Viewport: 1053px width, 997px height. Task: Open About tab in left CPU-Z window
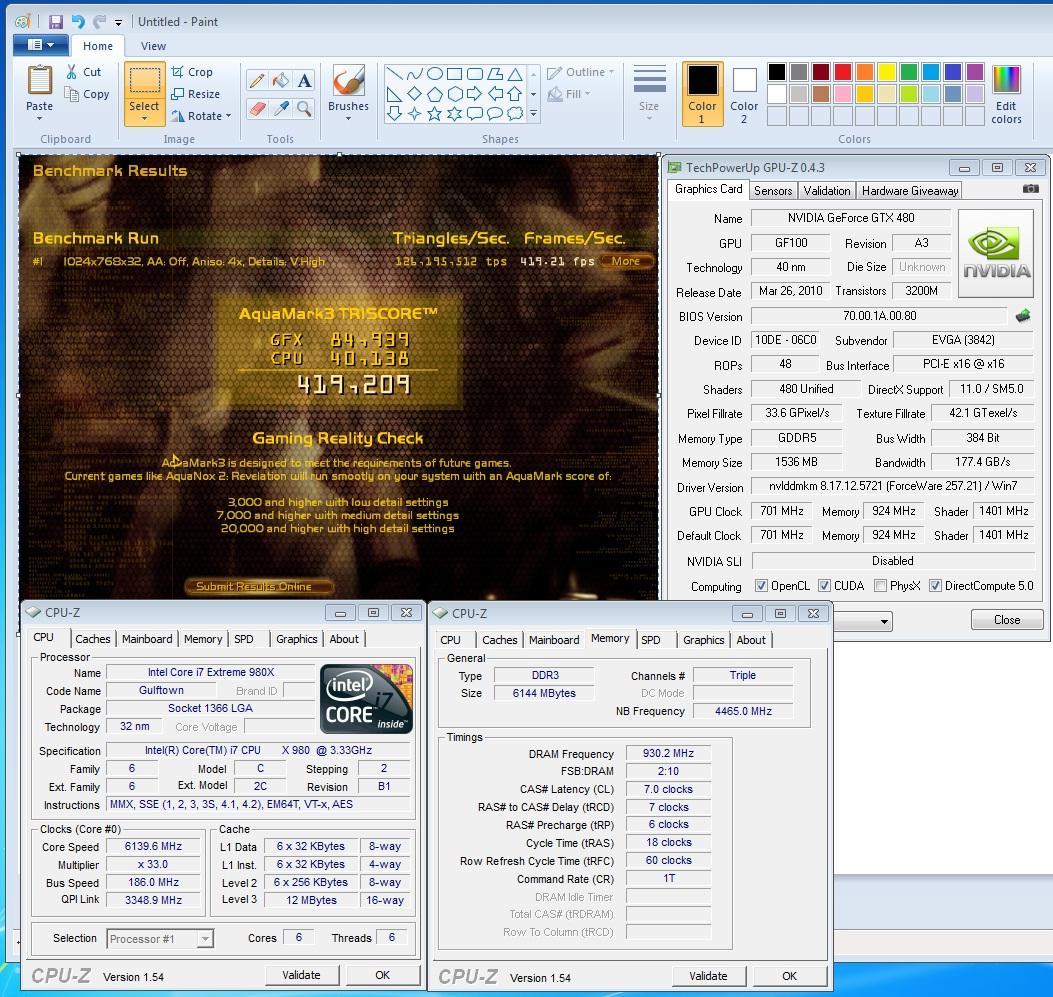point(344,639)
